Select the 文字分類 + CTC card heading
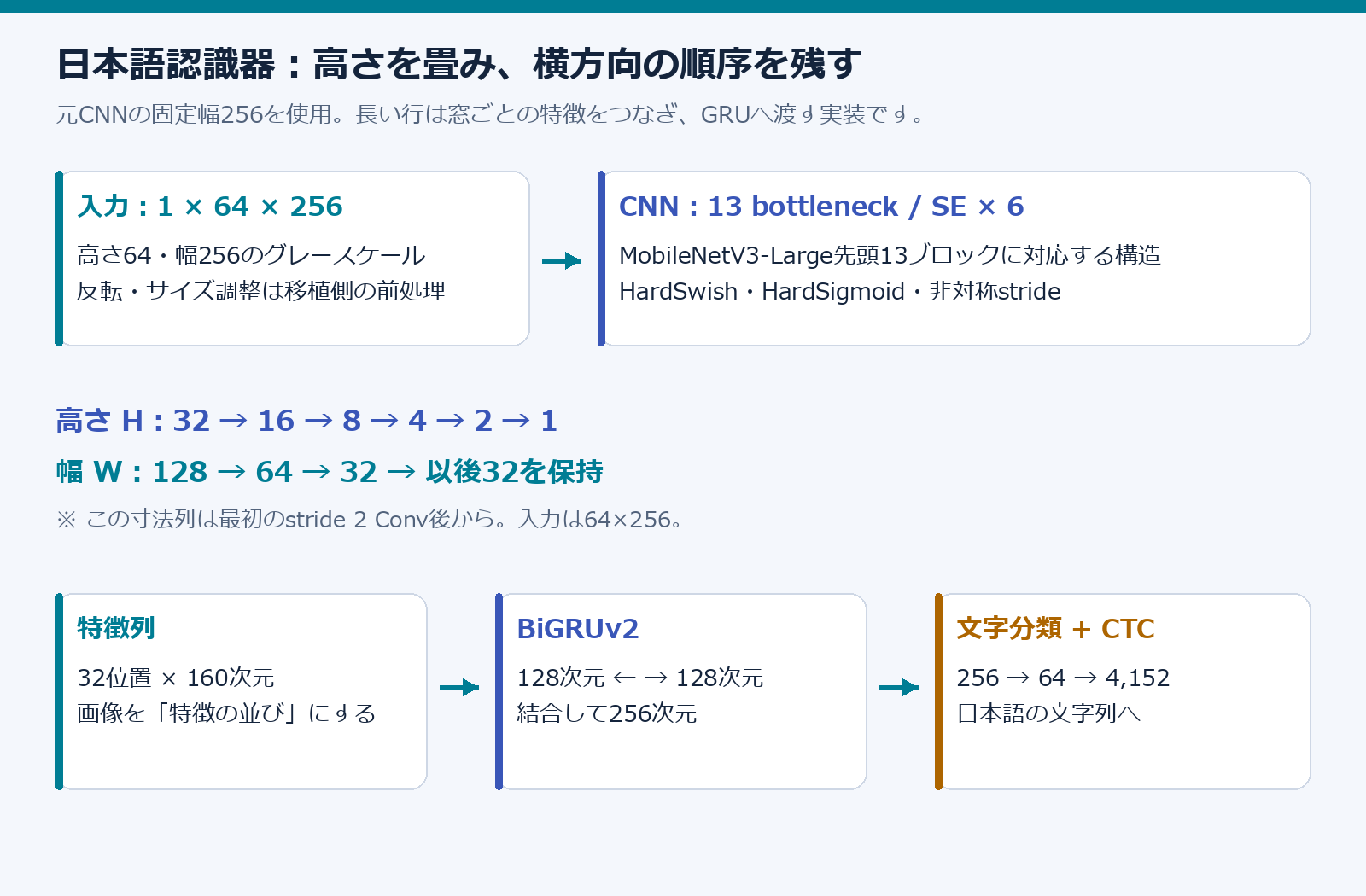1366x896 pixels. [1055, 629]
